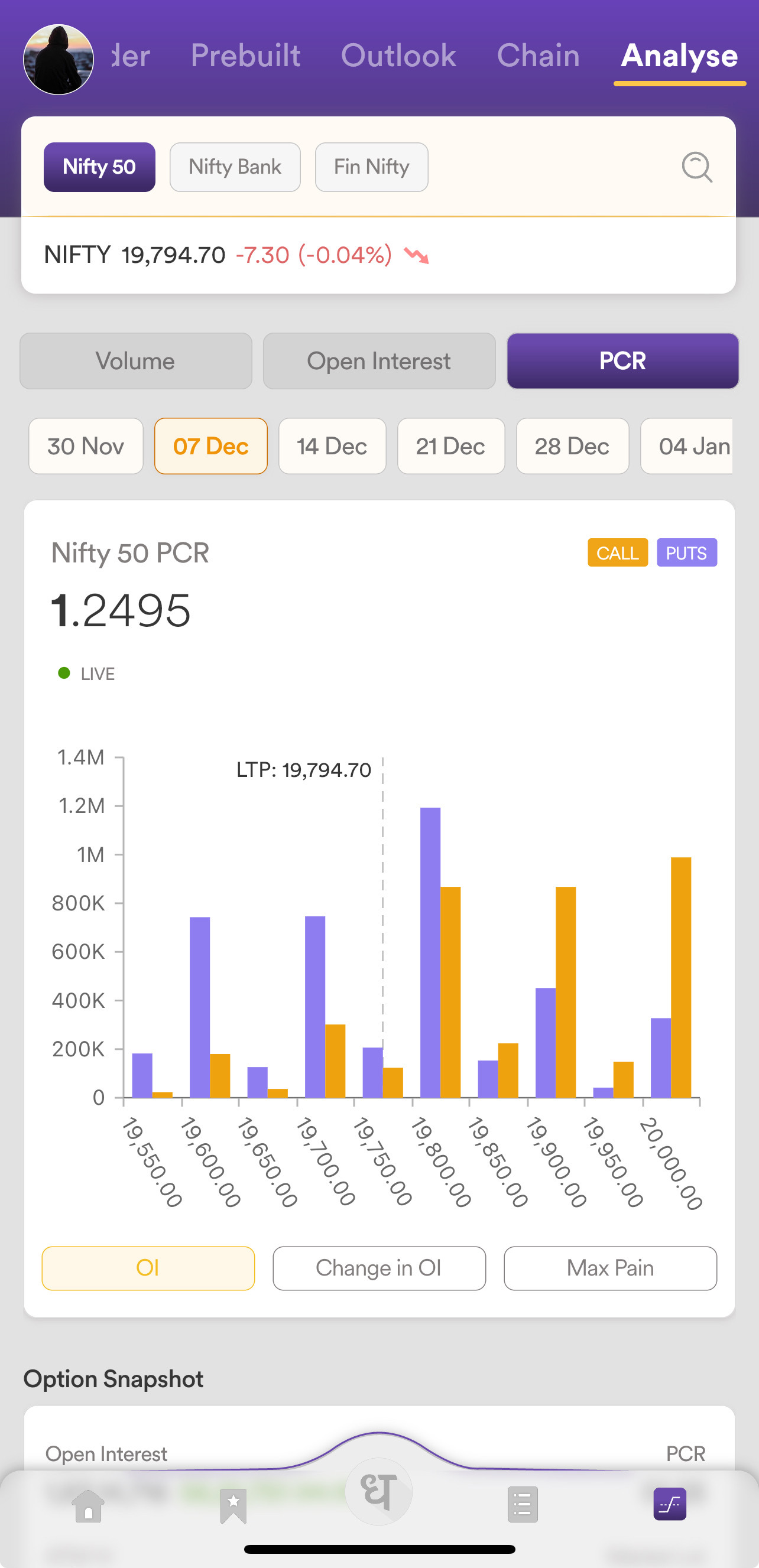Tap the Open Interest label in snapshot

click(x=106, y=1454)
